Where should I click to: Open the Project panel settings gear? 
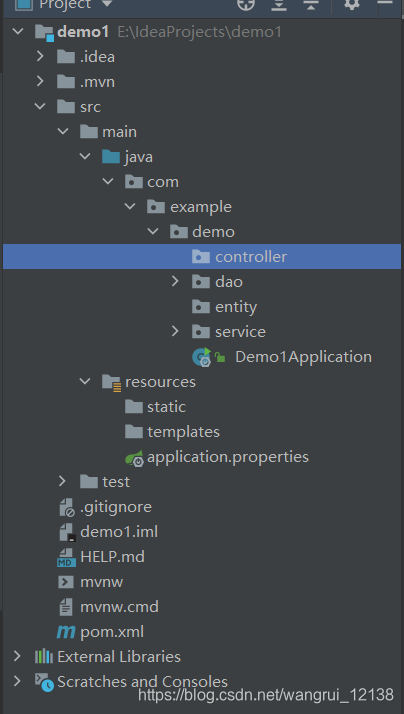point(352,4)
